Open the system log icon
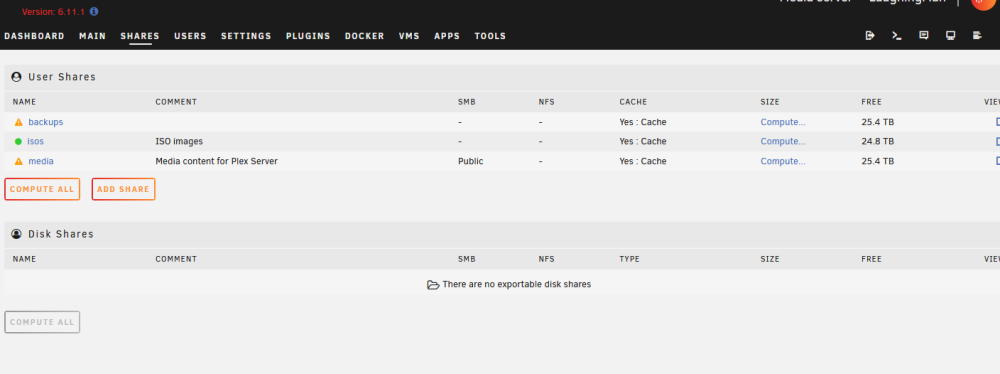1000x374 pixels. click(x=977, y=36)
